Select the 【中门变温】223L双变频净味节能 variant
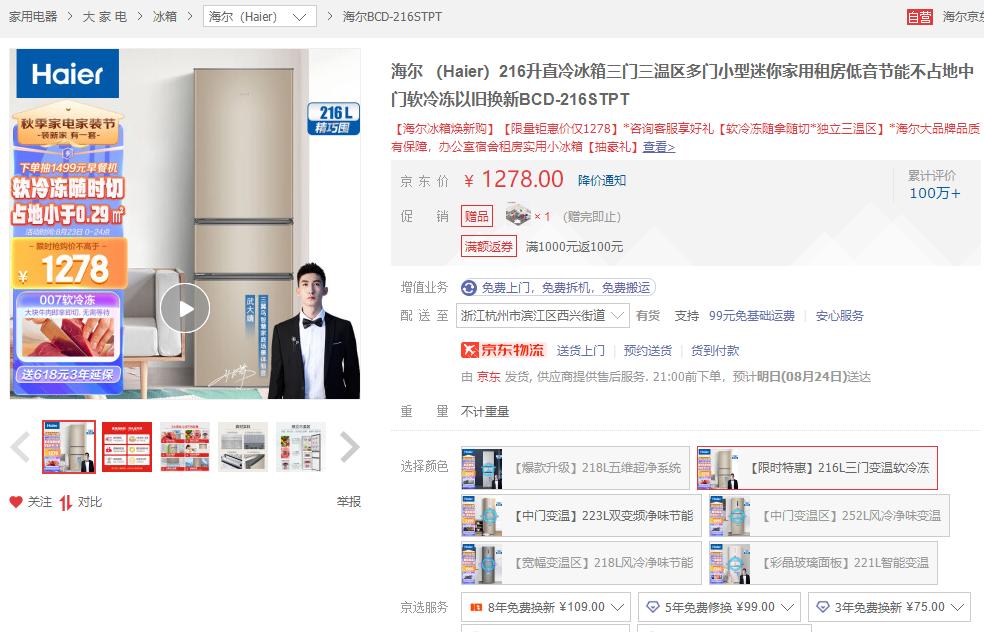The width and height of the screenshot is (984, 632). tap(580, 516)
